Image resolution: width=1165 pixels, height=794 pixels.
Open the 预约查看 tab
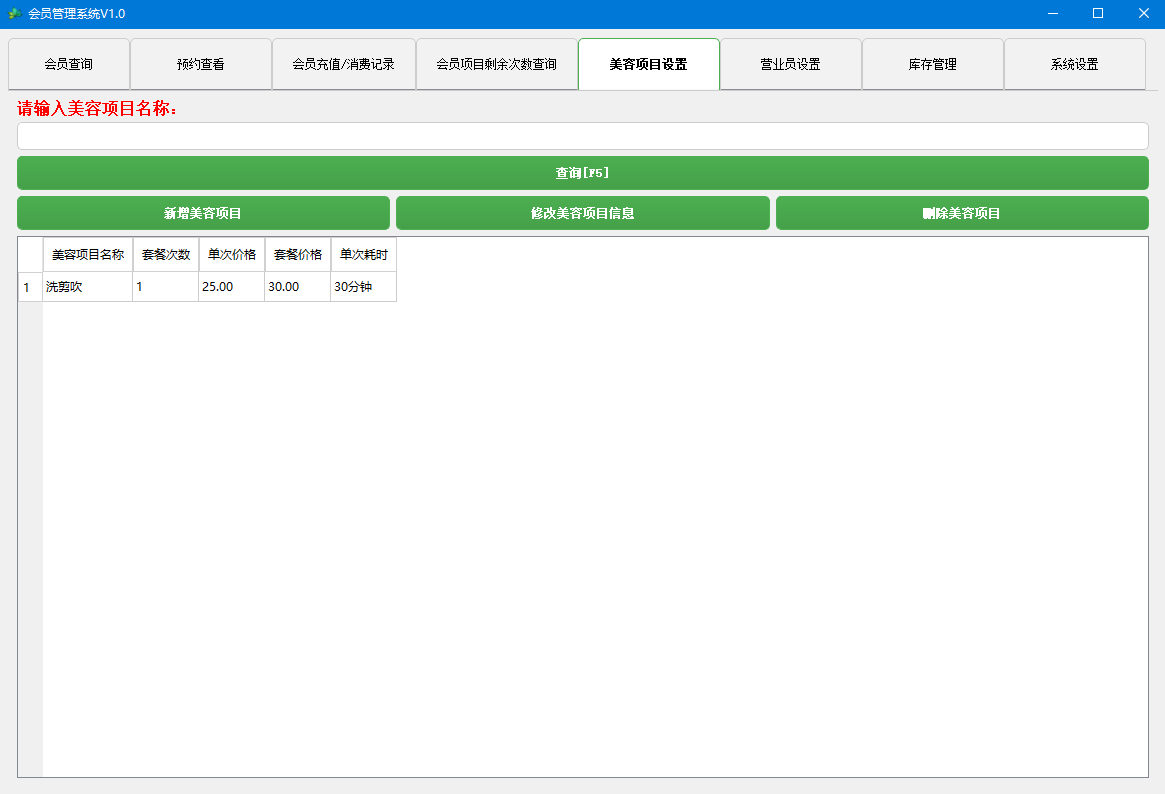tap(200, 63)
